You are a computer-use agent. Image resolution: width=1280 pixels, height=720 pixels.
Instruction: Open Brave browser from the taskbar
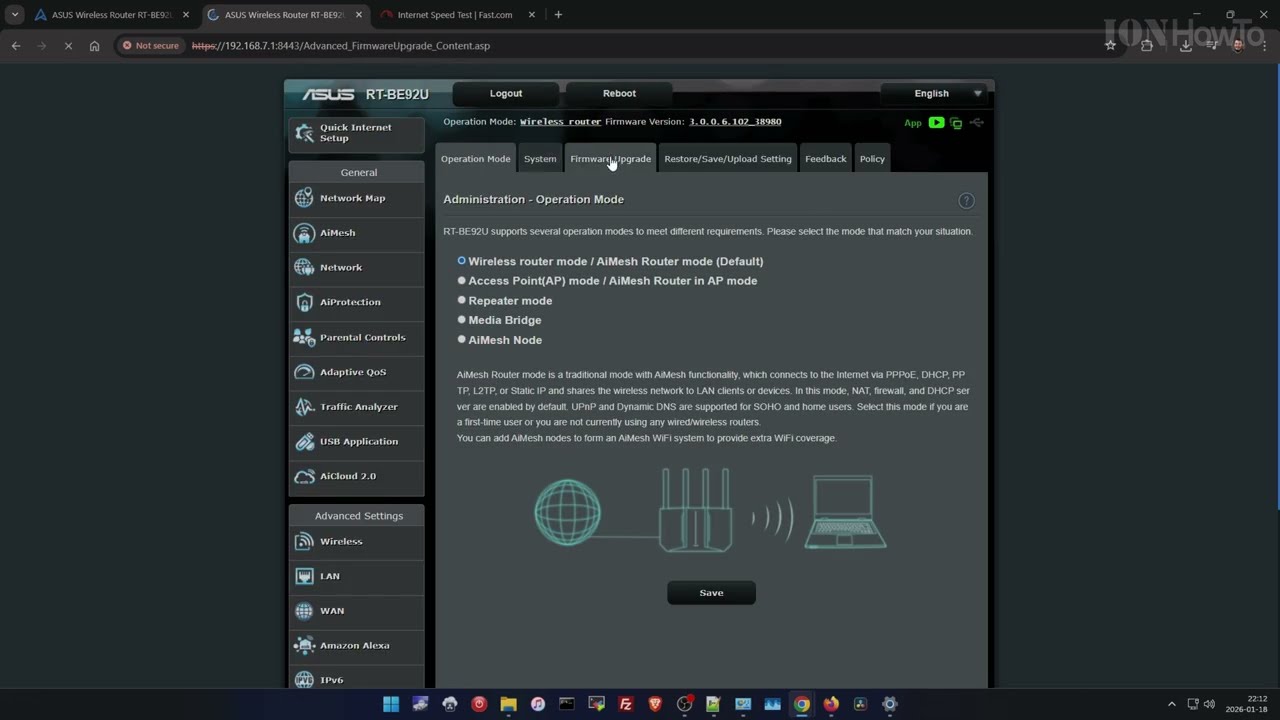655,704
